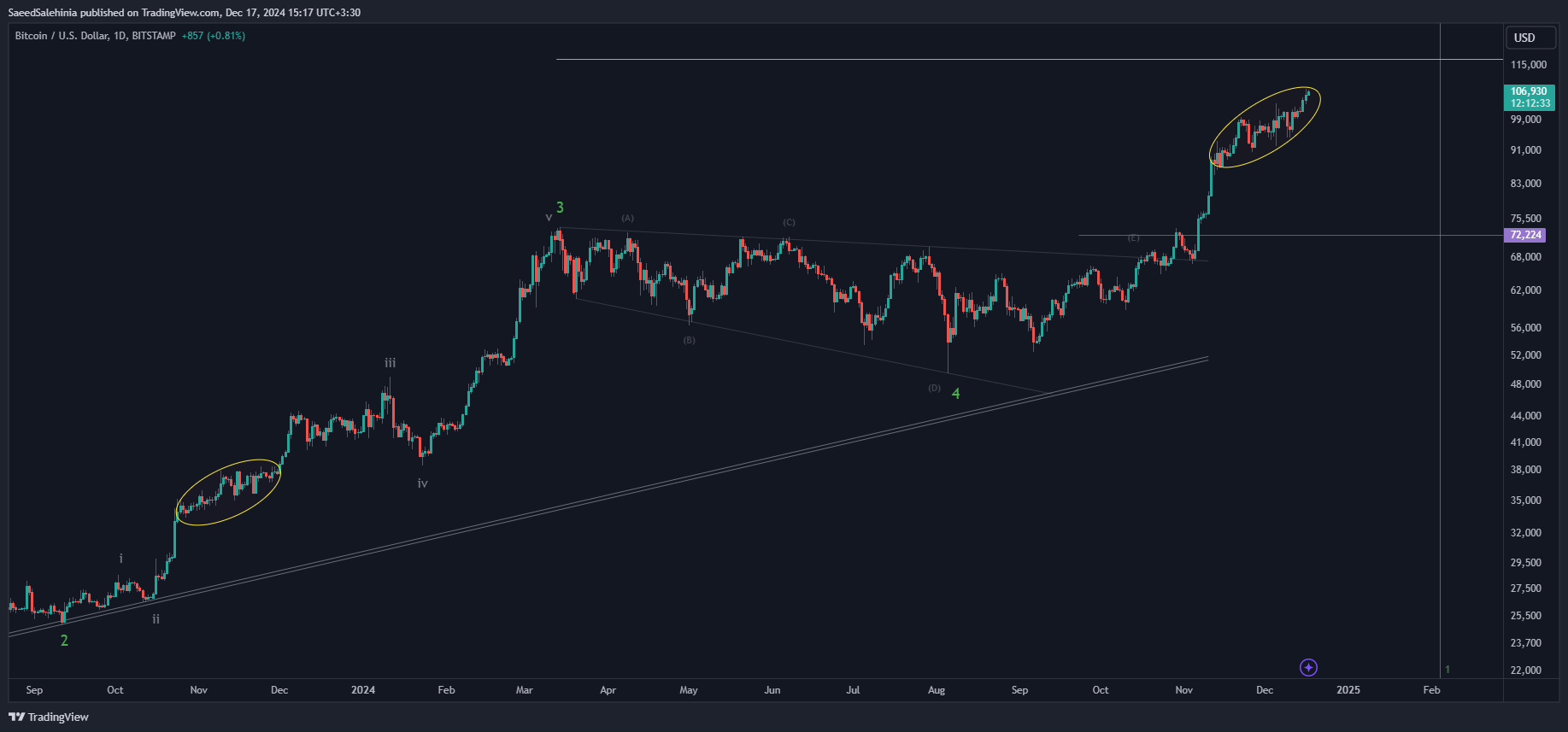Select the (A) triangle wave label

[x=627, y=219]
